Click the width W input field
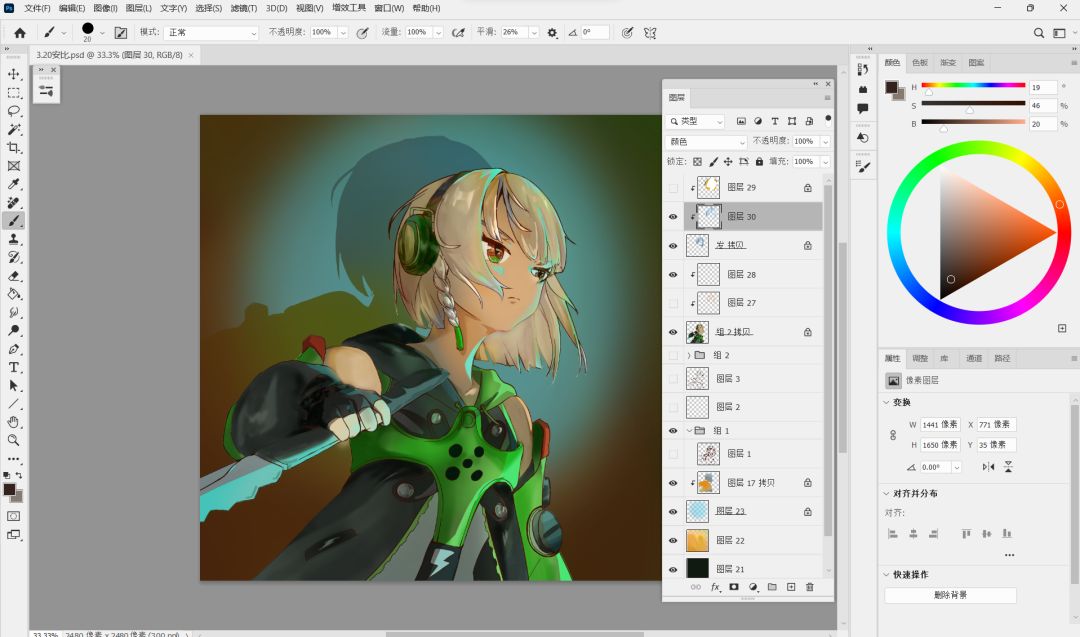This screenshot has width=1080, height=637. [x=940, y=424]
